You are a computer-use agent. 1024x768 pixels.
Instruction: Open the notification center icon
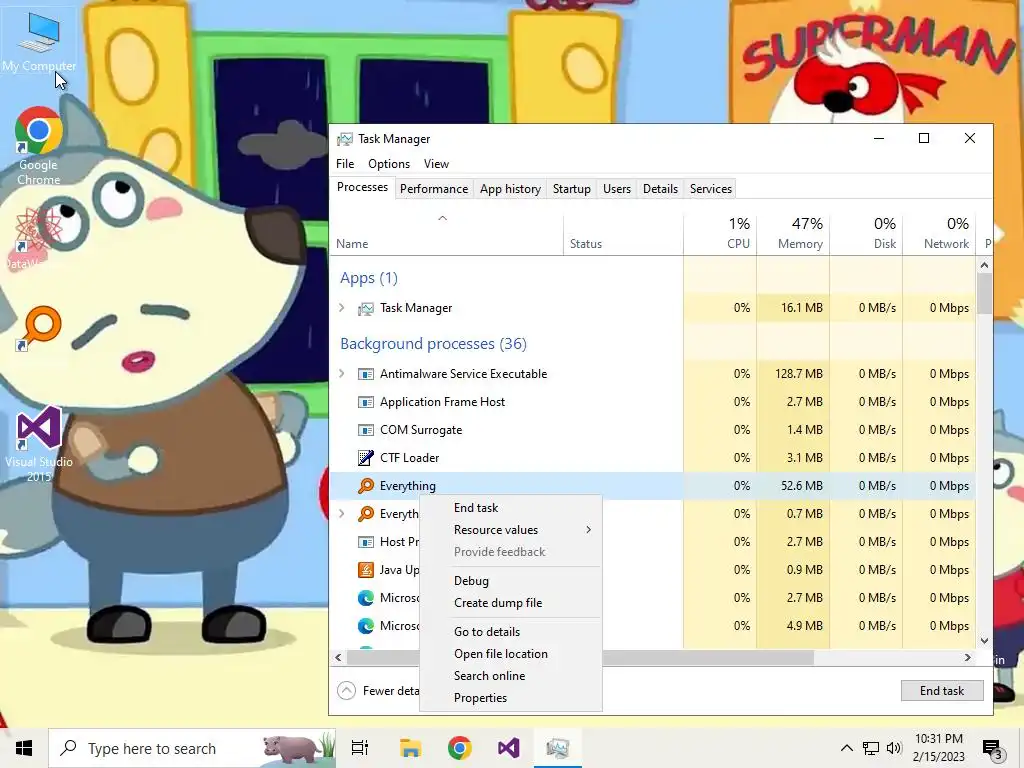(993, 750)
